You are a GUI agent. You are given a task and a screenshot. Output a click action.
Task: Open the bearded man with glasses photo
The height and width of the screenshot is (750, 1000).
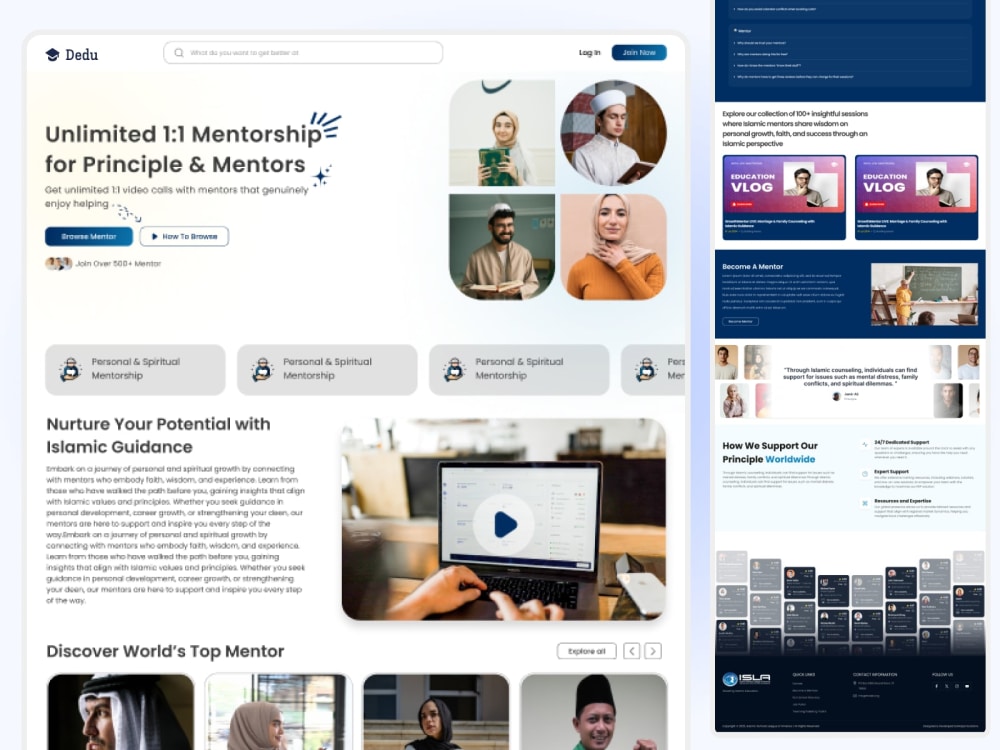(x=502, y=247)
